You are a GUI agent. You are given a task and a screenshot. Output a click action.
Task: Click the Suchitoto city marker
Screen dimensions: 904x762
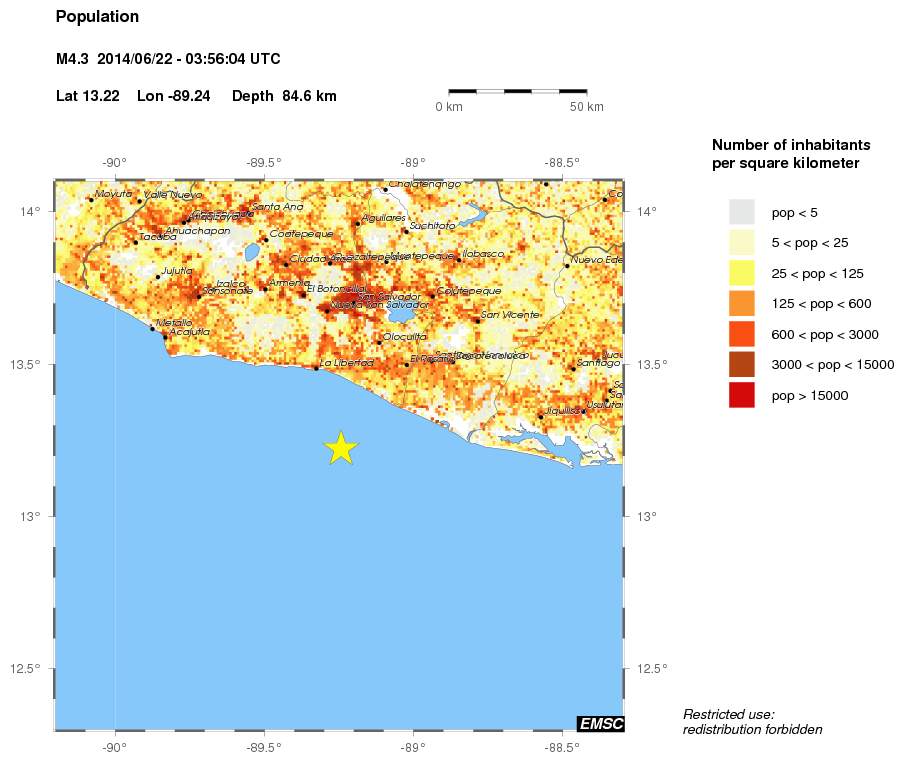(405, 231)
